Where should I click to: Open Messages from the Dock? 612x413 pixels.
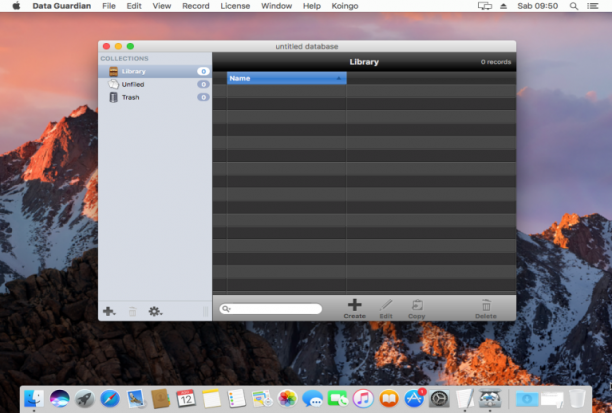(313, 399)
